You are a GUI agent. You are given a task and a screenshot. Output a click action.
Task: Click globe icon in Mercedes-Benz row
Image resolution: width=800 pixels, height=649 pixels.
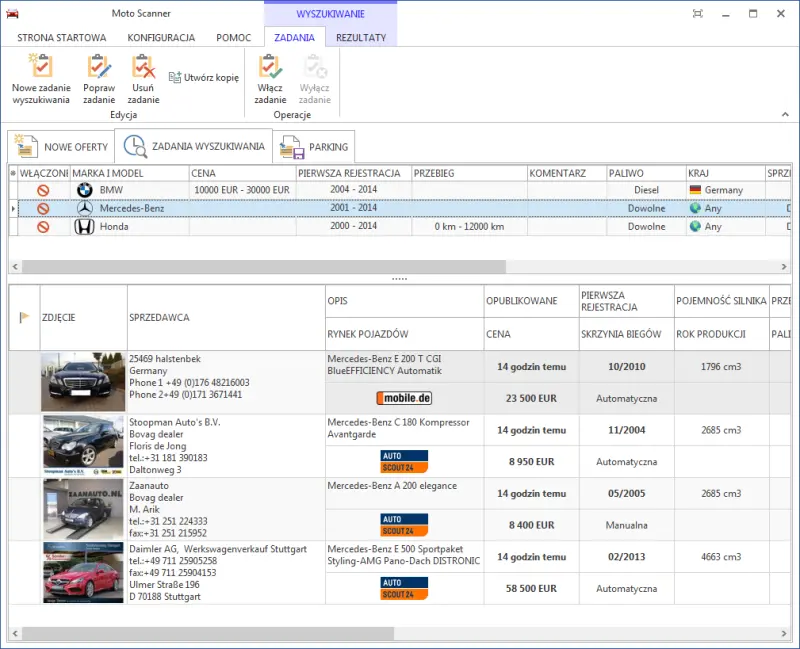point(695,208)
